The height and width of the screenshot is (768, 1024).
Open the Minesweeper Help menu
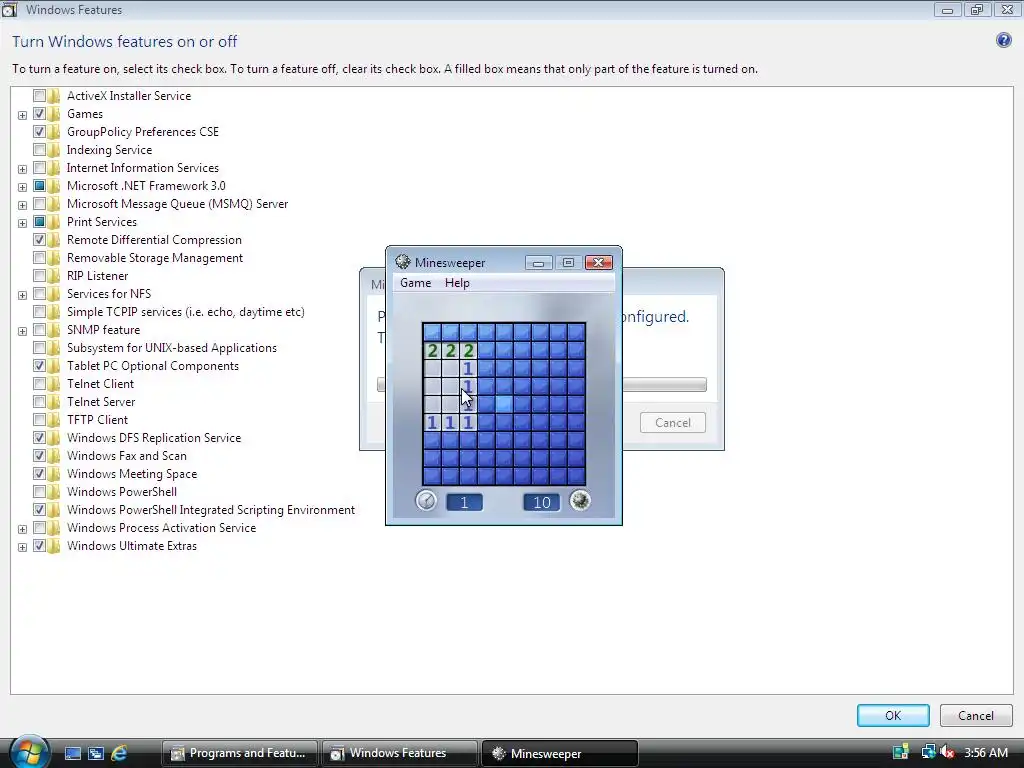coord(456,283)
